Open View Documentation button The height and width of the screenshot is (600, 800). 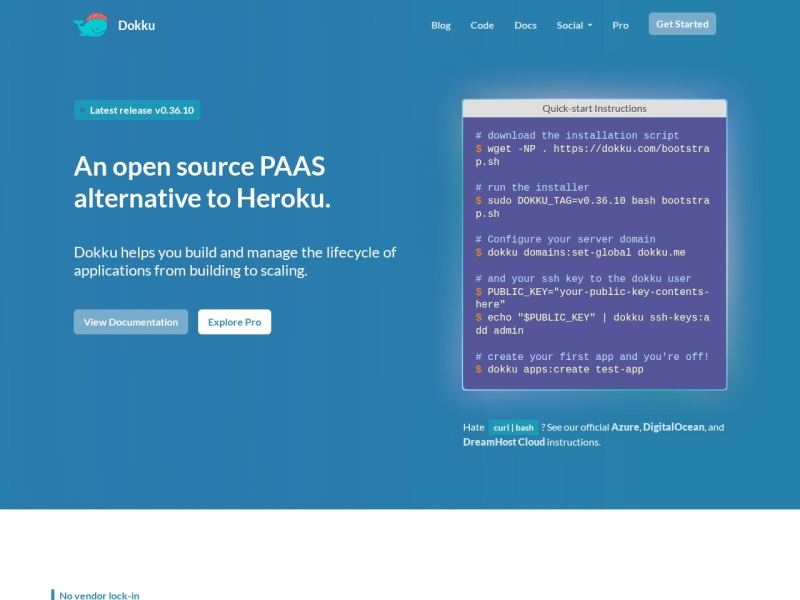tap(130, 322)
